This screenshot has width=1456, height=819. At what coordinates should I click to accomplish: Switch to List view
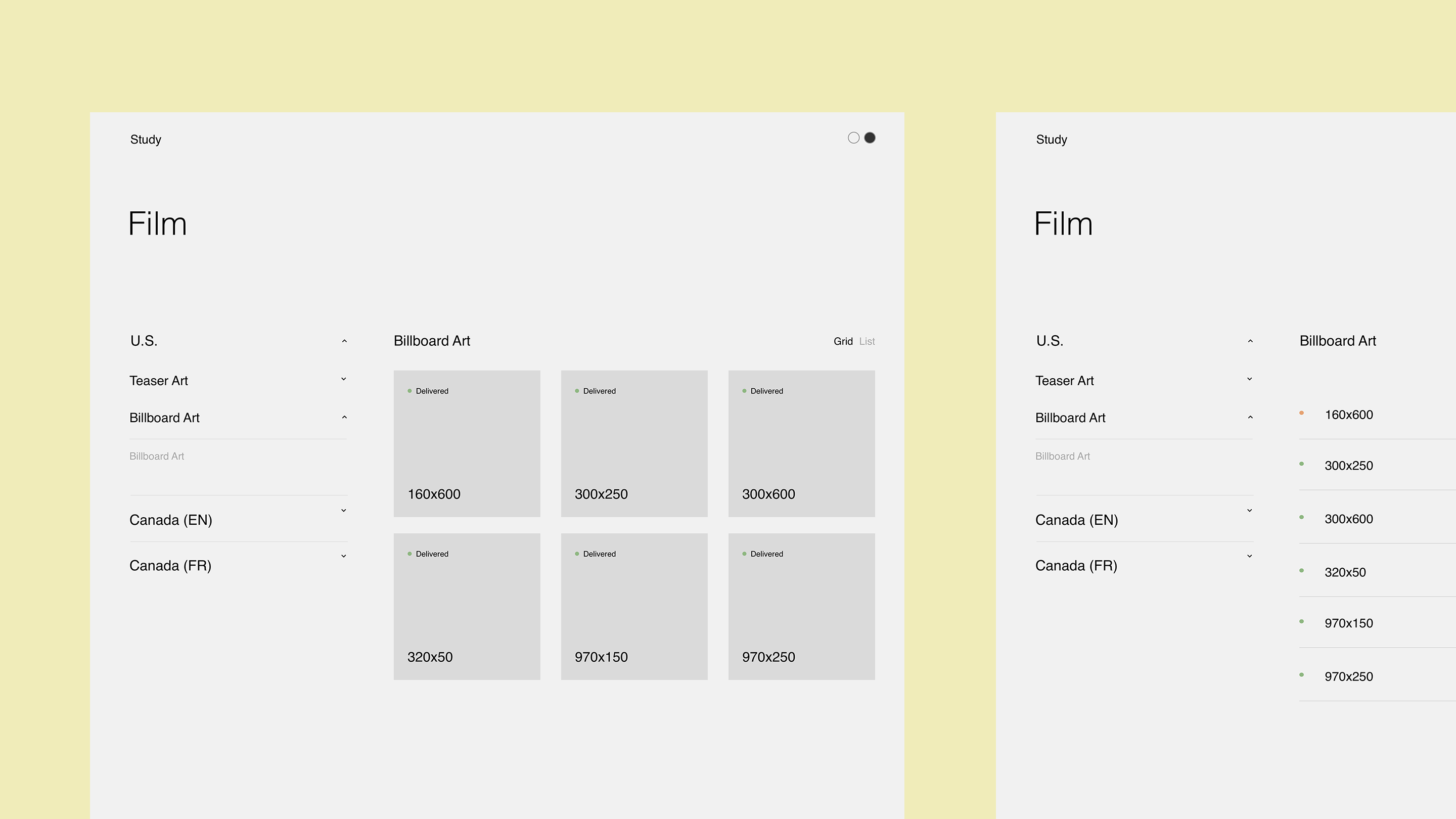(x=867, y=341)
